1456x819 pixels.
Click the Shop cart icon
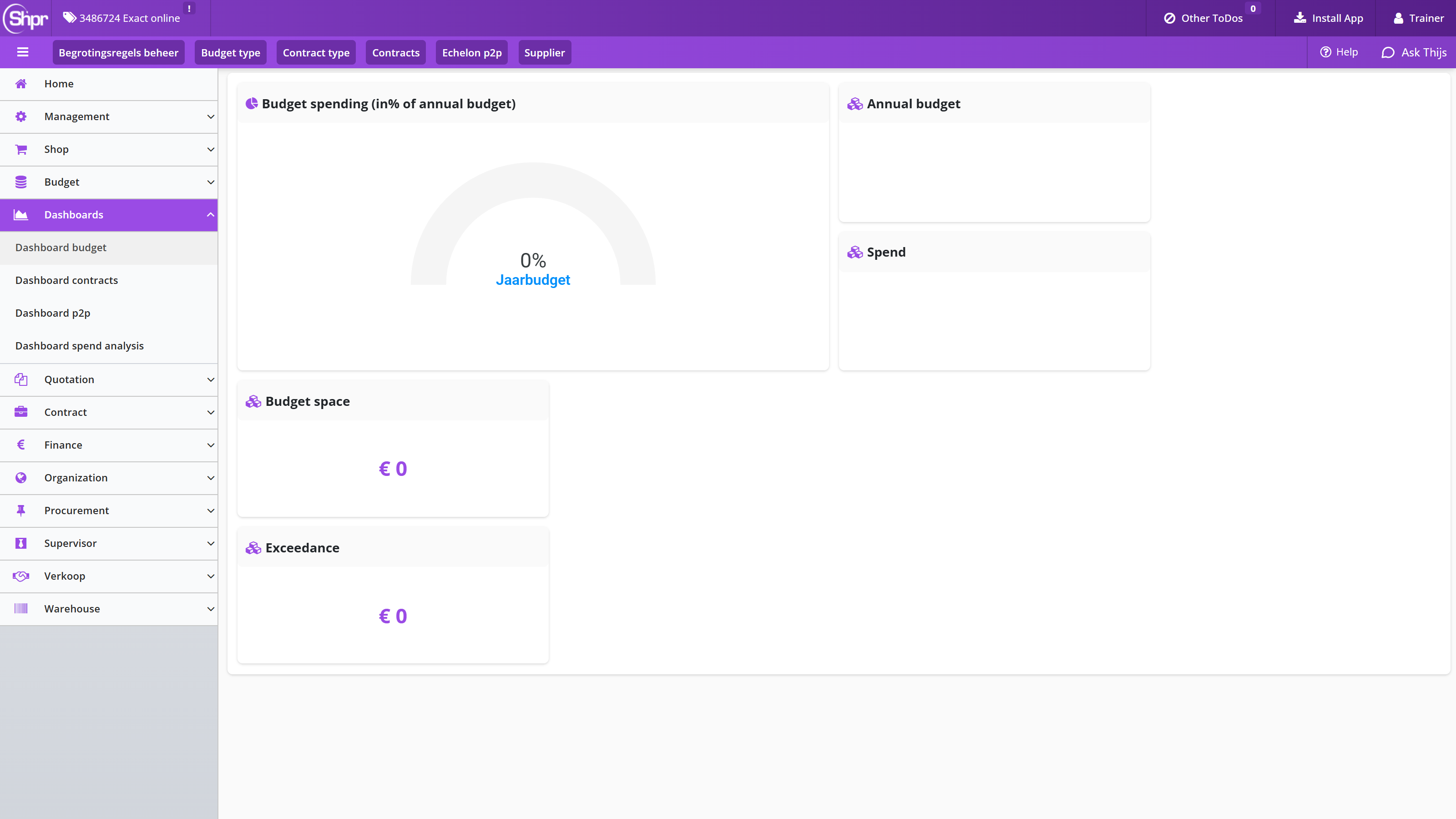pyautogui.click(x=21, y=149)
